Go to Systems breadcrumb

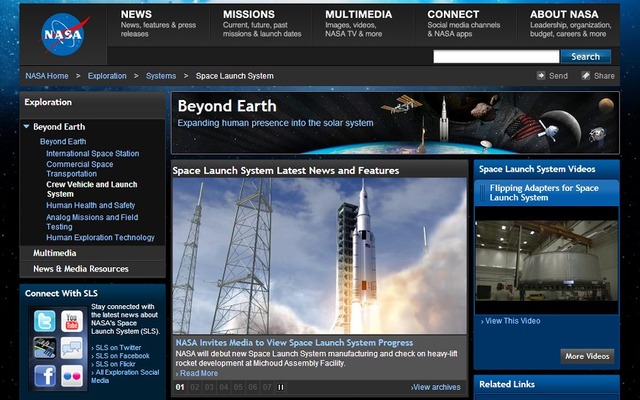[161, 76]
